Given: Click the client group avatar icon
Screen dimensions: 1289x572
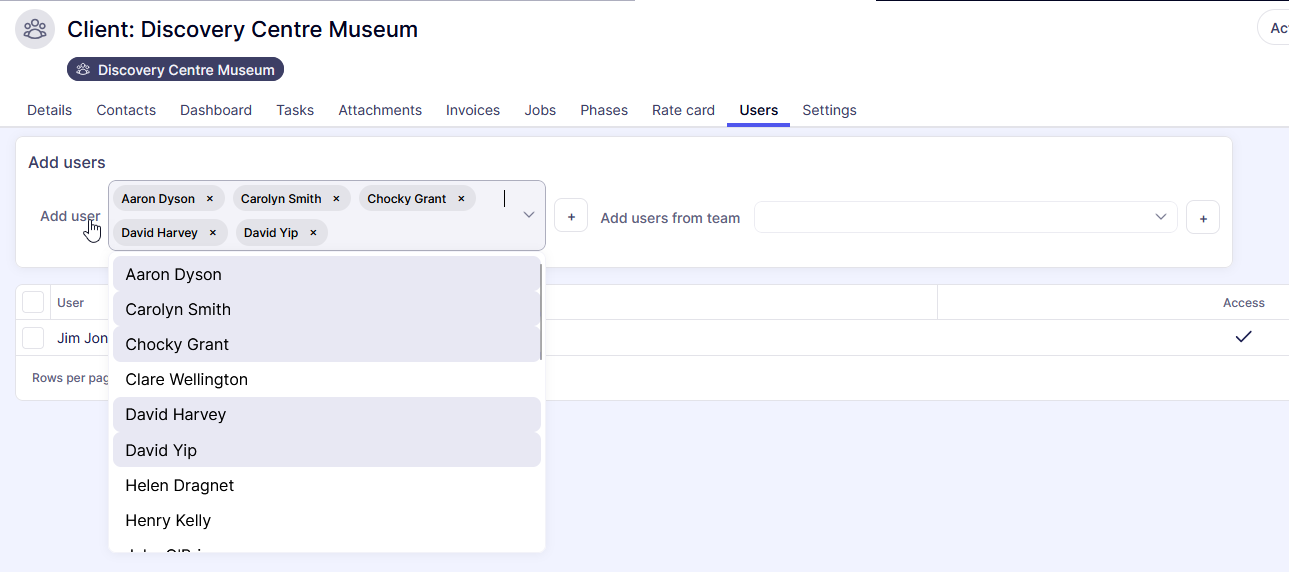Looking at the screenshot, I should click(x=35, y=29).
